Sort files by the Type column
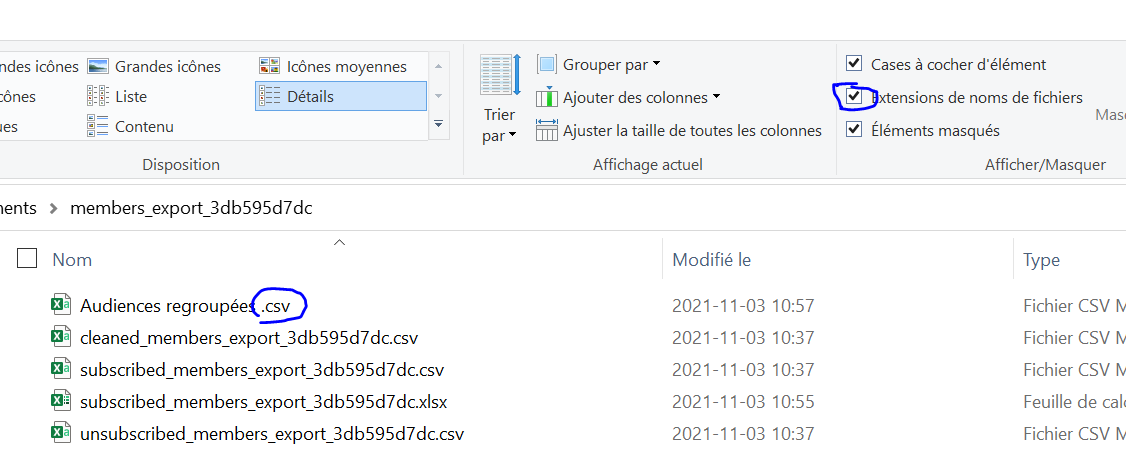The width and height of the screenshot is (1126, 468). pos(1041,260)
